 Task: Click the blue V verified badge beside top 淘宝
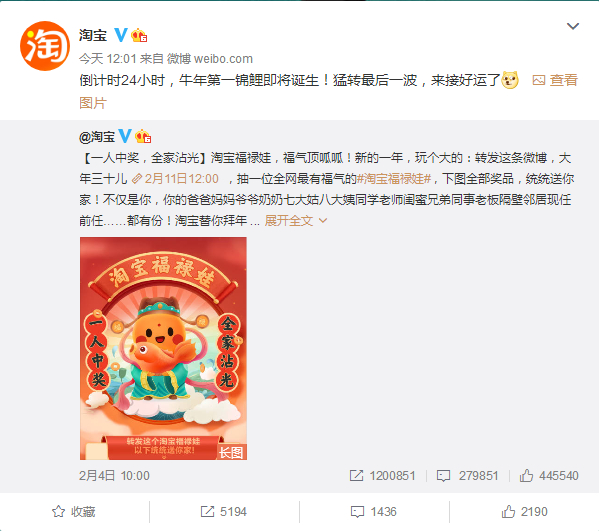click(x=121, y=35)
